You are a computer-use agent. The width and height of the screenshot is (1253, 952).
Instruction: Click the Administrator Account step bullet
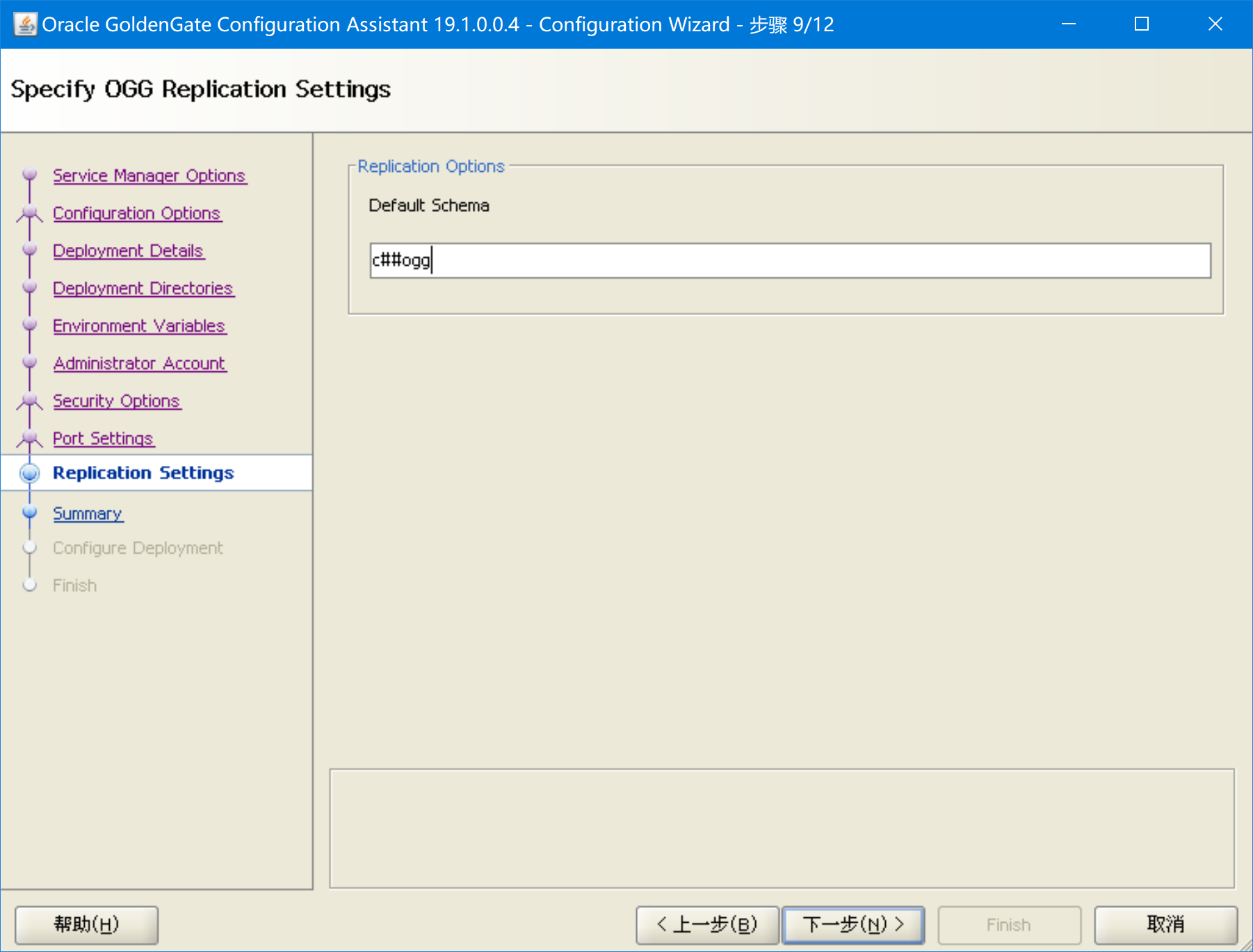point(29,362)
